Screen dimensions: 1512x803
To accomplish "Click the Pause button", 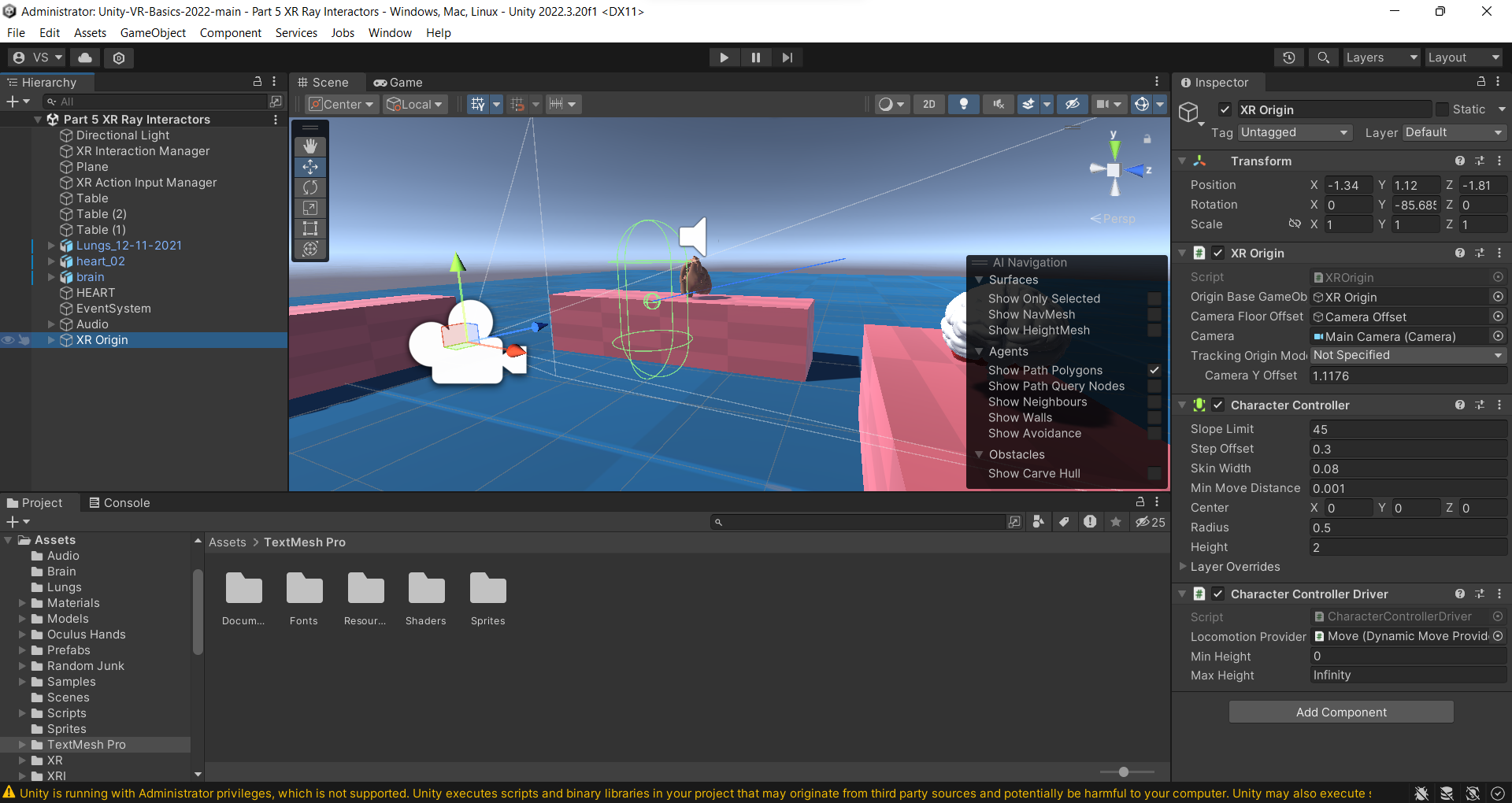I will click(x=756, y=57).
